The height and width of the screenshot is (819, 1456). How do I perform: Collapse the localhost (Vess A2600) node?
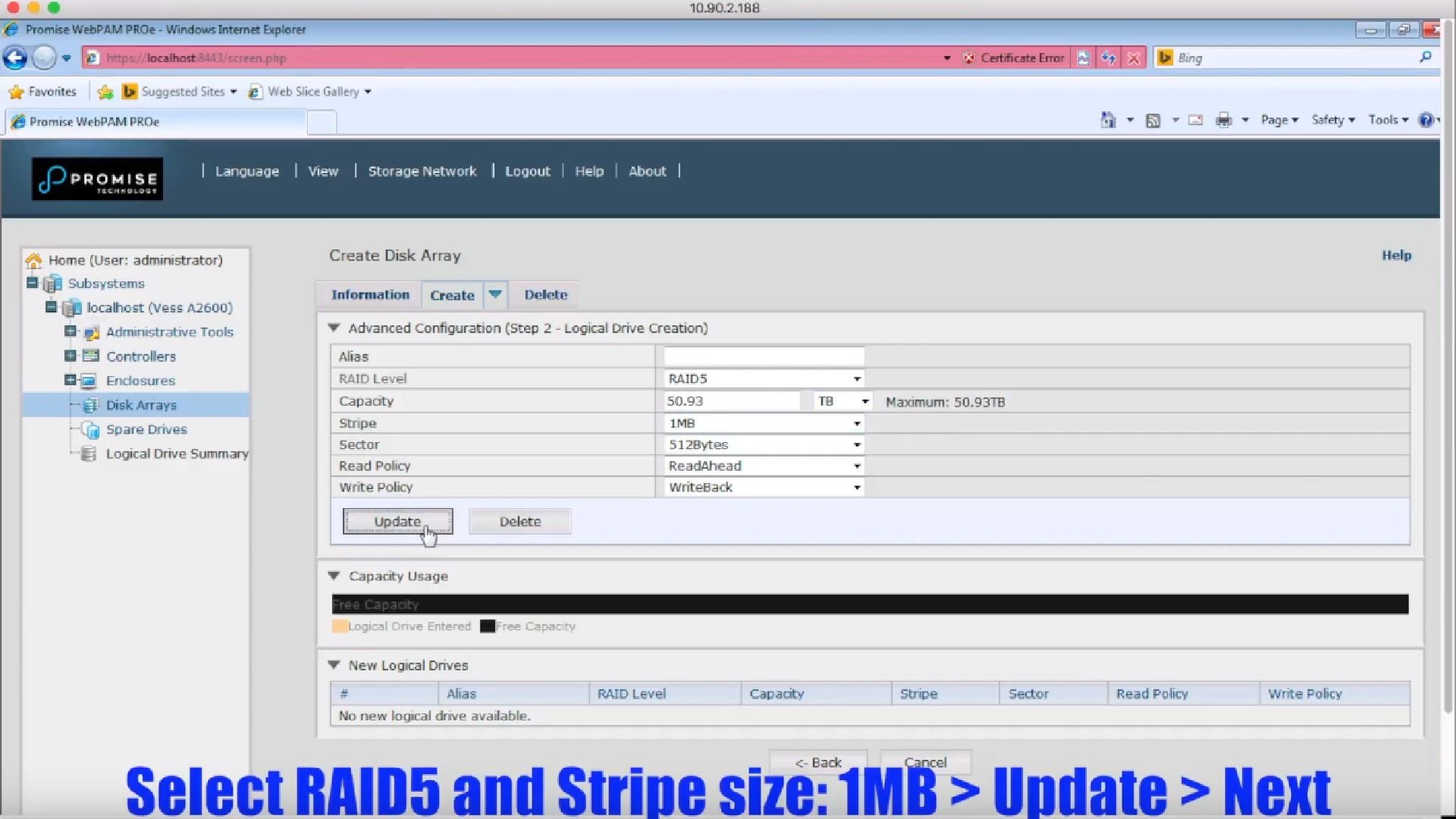point(51,307)
